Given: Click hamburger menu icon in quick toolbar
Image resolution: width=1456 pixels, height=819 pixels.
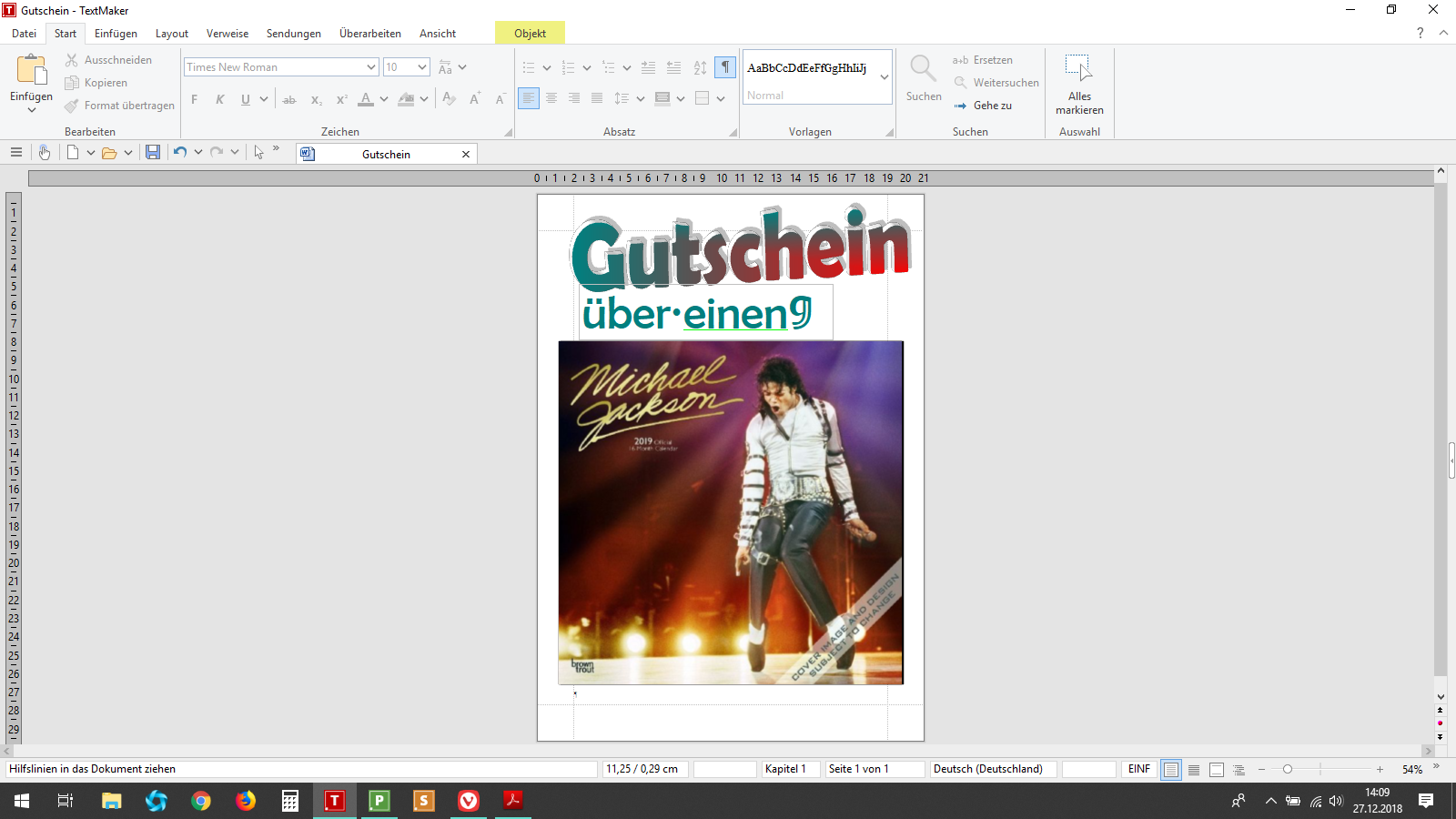Looking at the screenshot, I should [16, 153].
